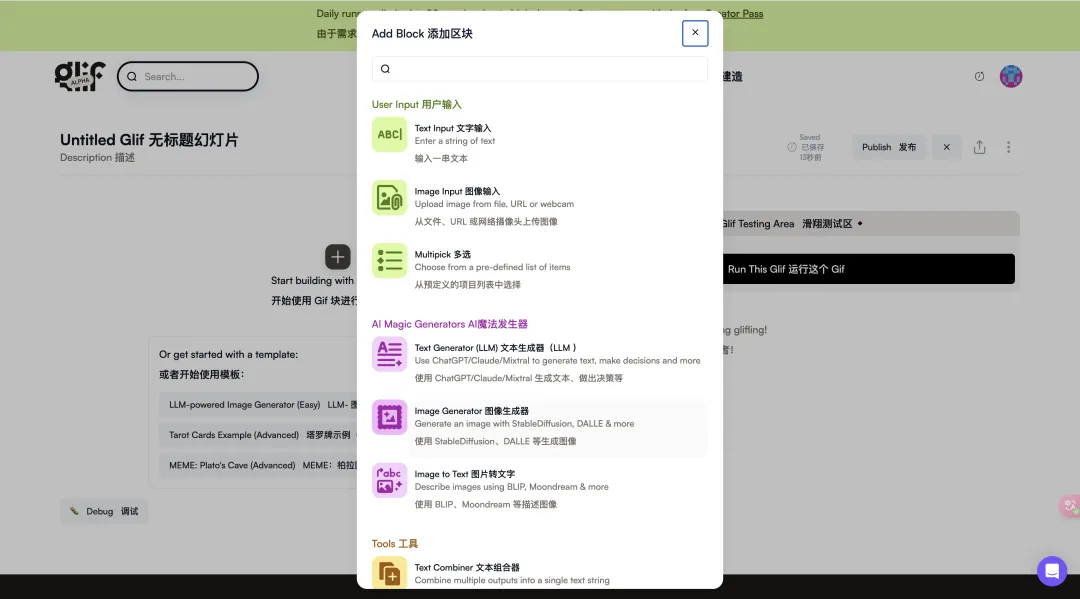Close the Add Block dialog
The image size is (1080, 599).
[695, 33]
